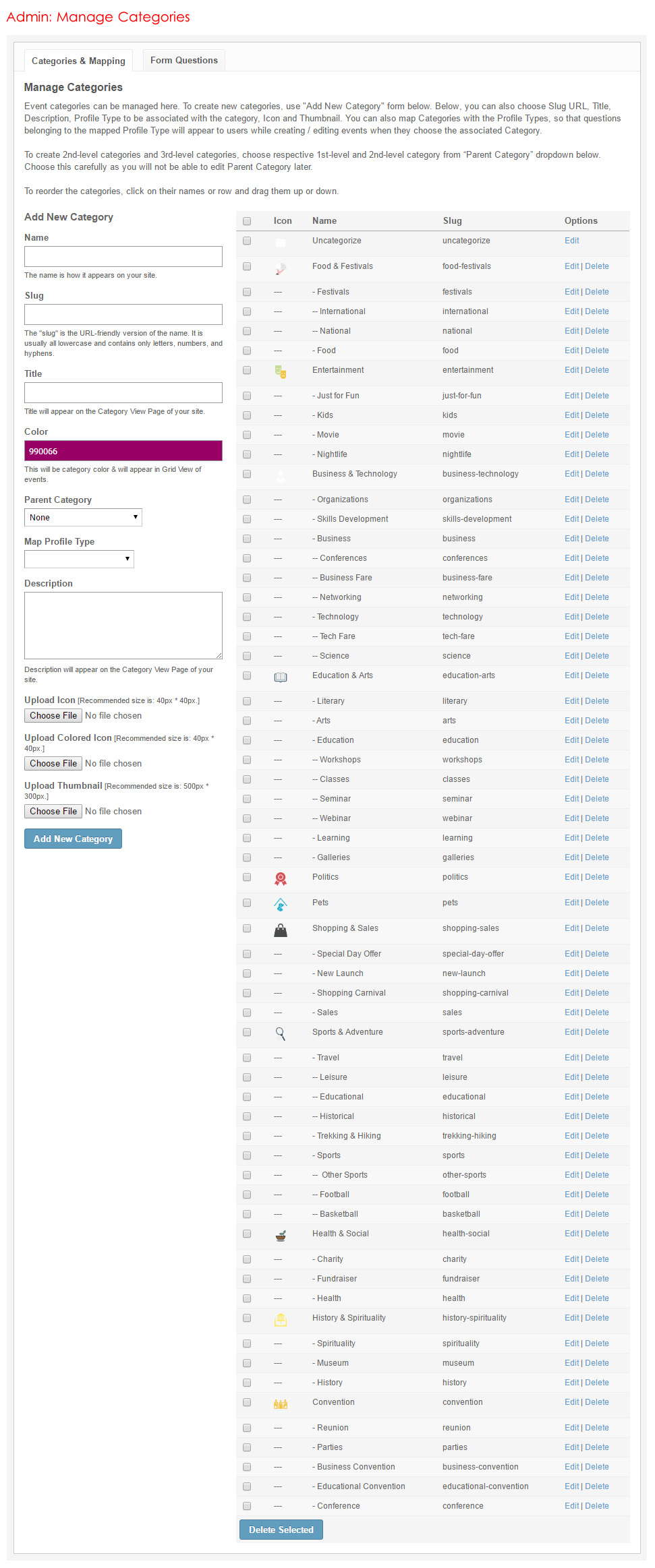The image size is (655, 1568).
Task: Expand the Map Profile Type dropdown
Action: [x=79, y=559]
